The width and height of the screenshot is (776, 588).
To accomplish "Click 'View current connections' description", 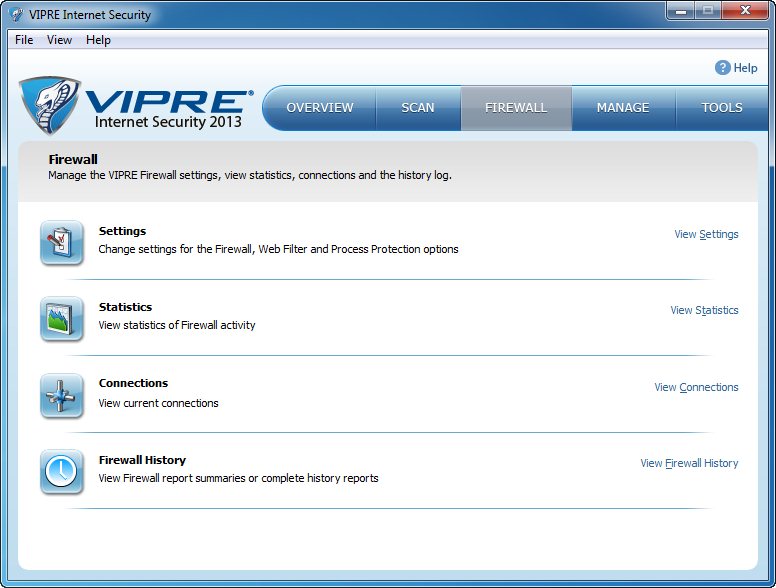I will pyautogui.click(x=158, y=403).
